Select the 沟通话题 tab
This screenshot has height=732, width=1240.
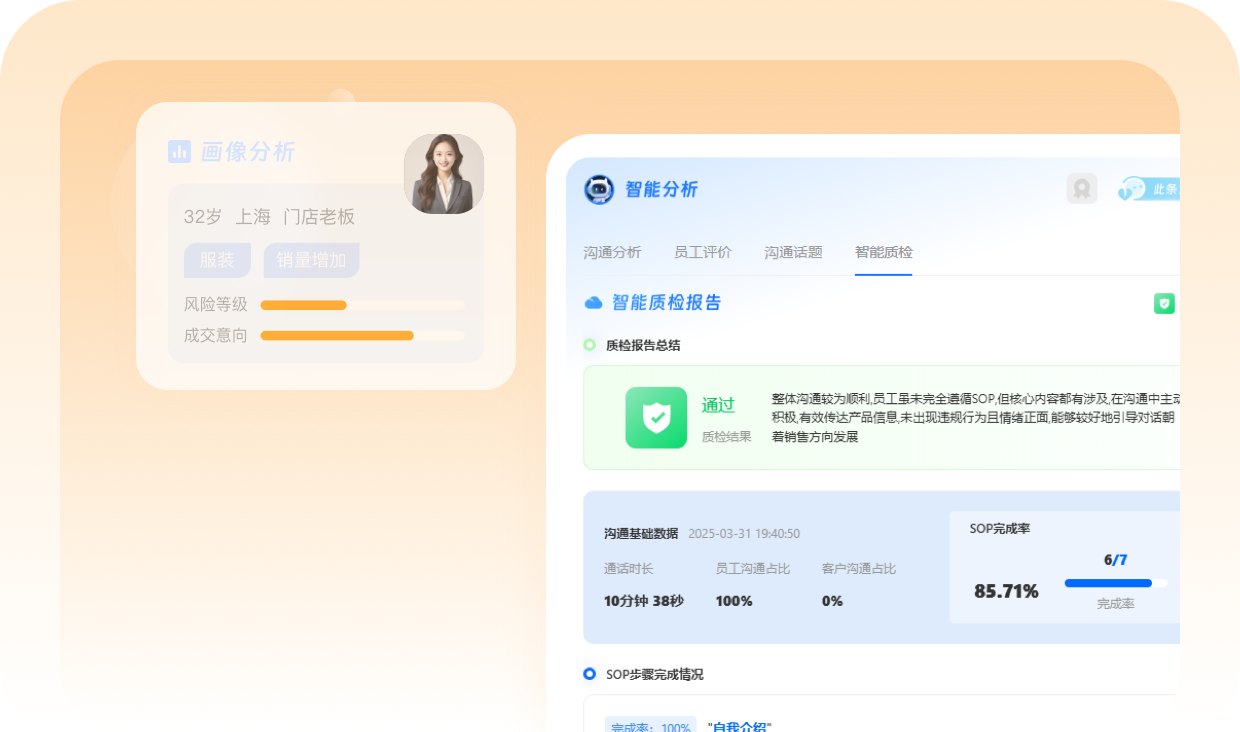click(793, 252)
